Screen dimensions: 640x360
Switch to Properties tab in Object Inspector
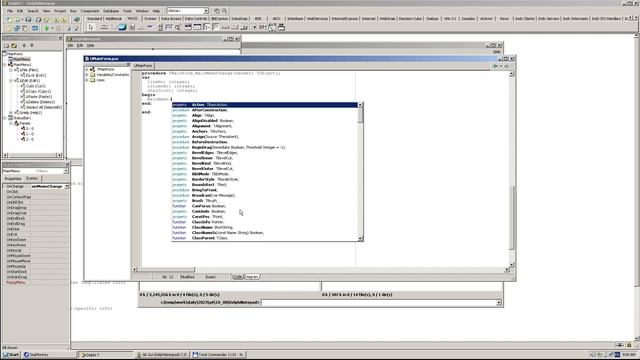tap(13, 179)
